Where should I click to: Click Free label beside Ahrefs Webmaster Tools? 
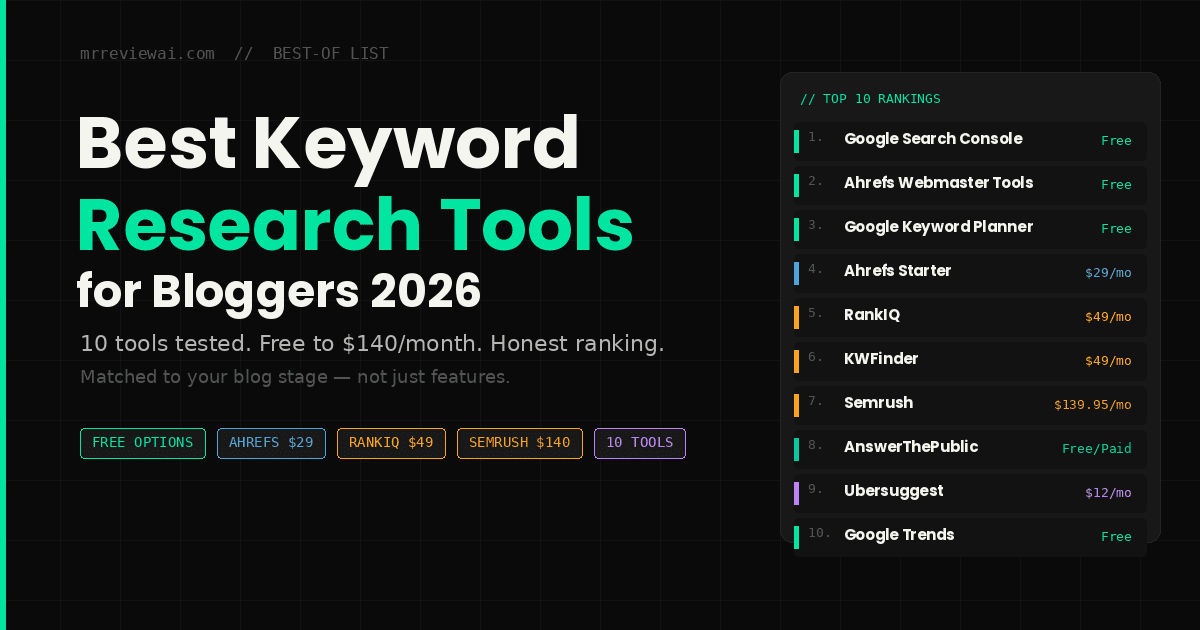[1116, 184]
